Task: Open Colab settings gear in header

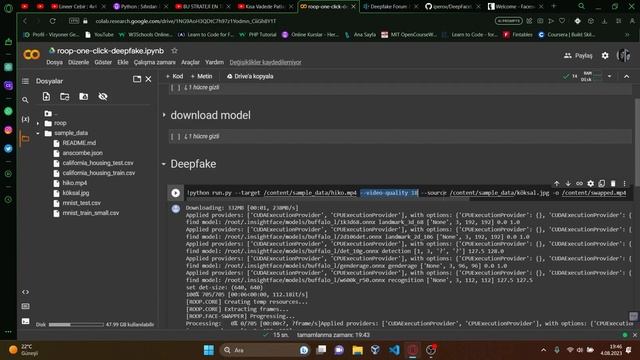Action: coord(605,56)
